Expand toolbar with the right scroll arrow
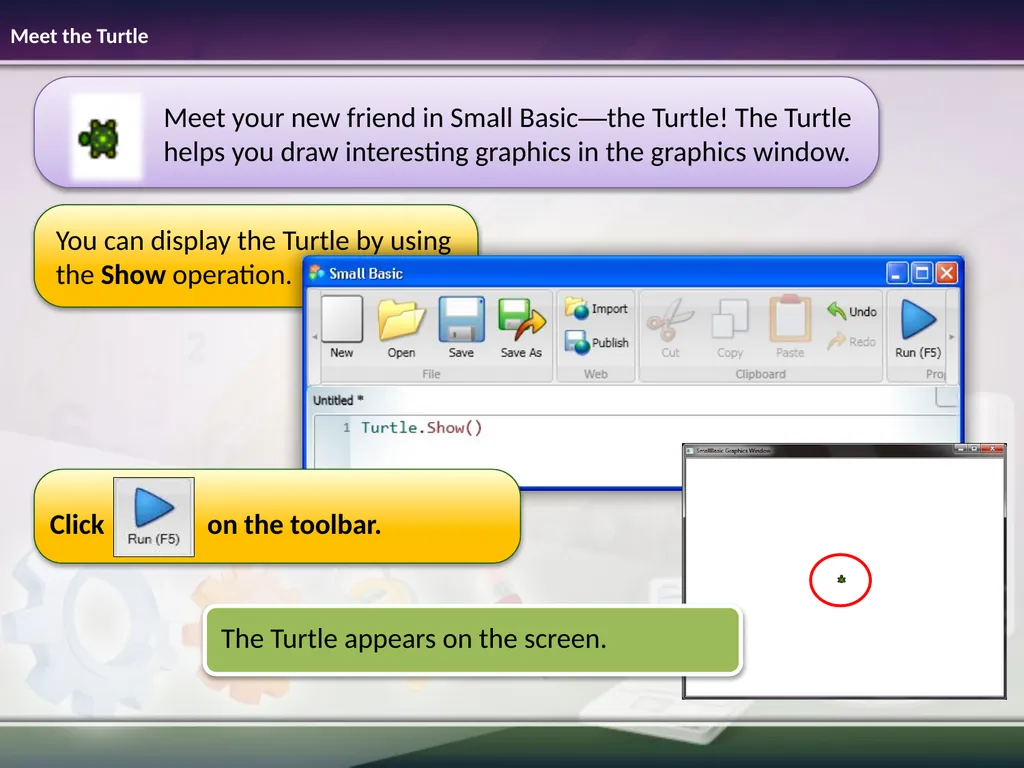This screenshot has height=768, width=1024. pyautogui.click(x=952, y=337)
